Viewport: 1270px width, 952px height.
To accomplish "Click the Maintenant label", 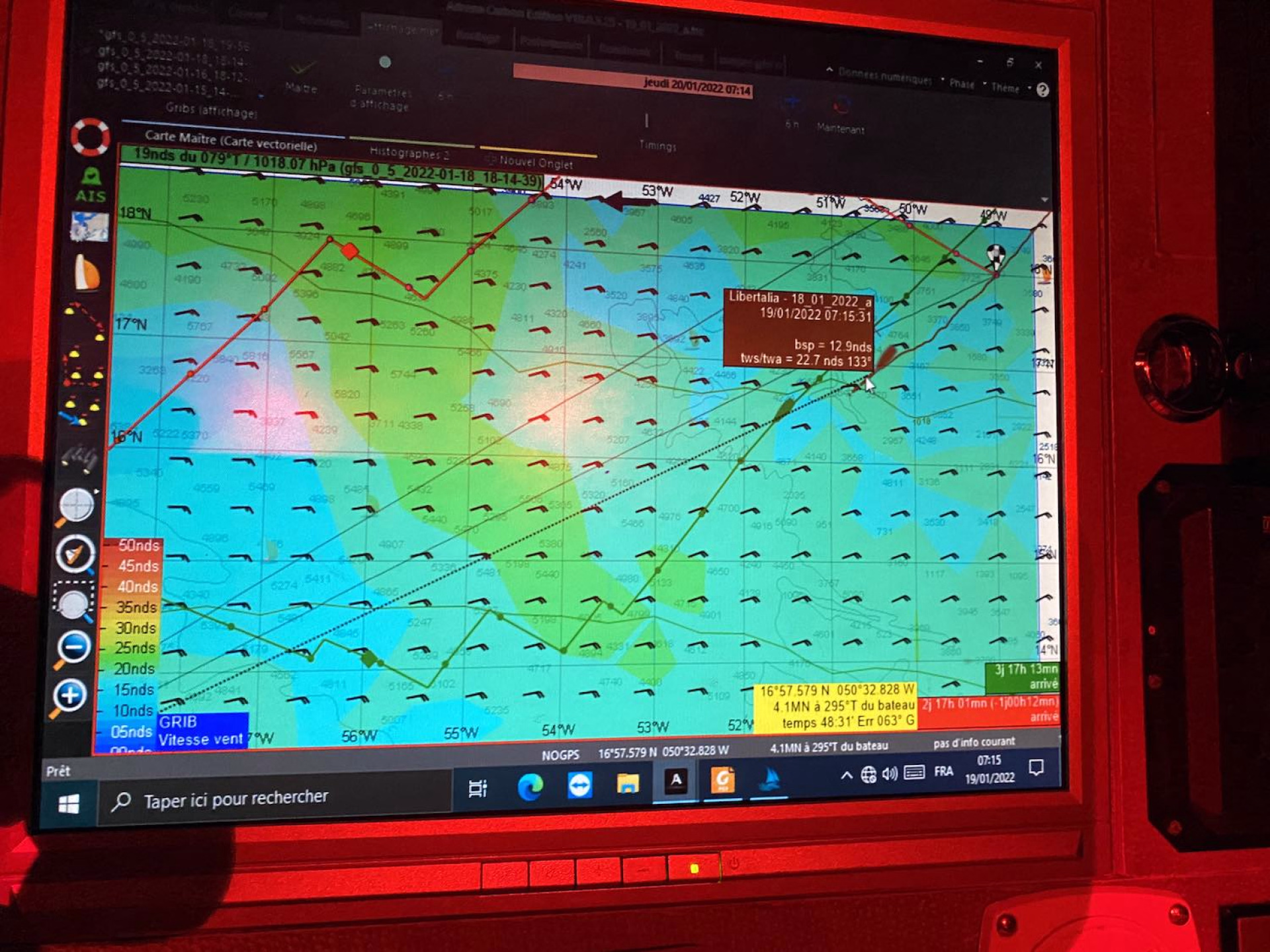I will tap(840, 128).
